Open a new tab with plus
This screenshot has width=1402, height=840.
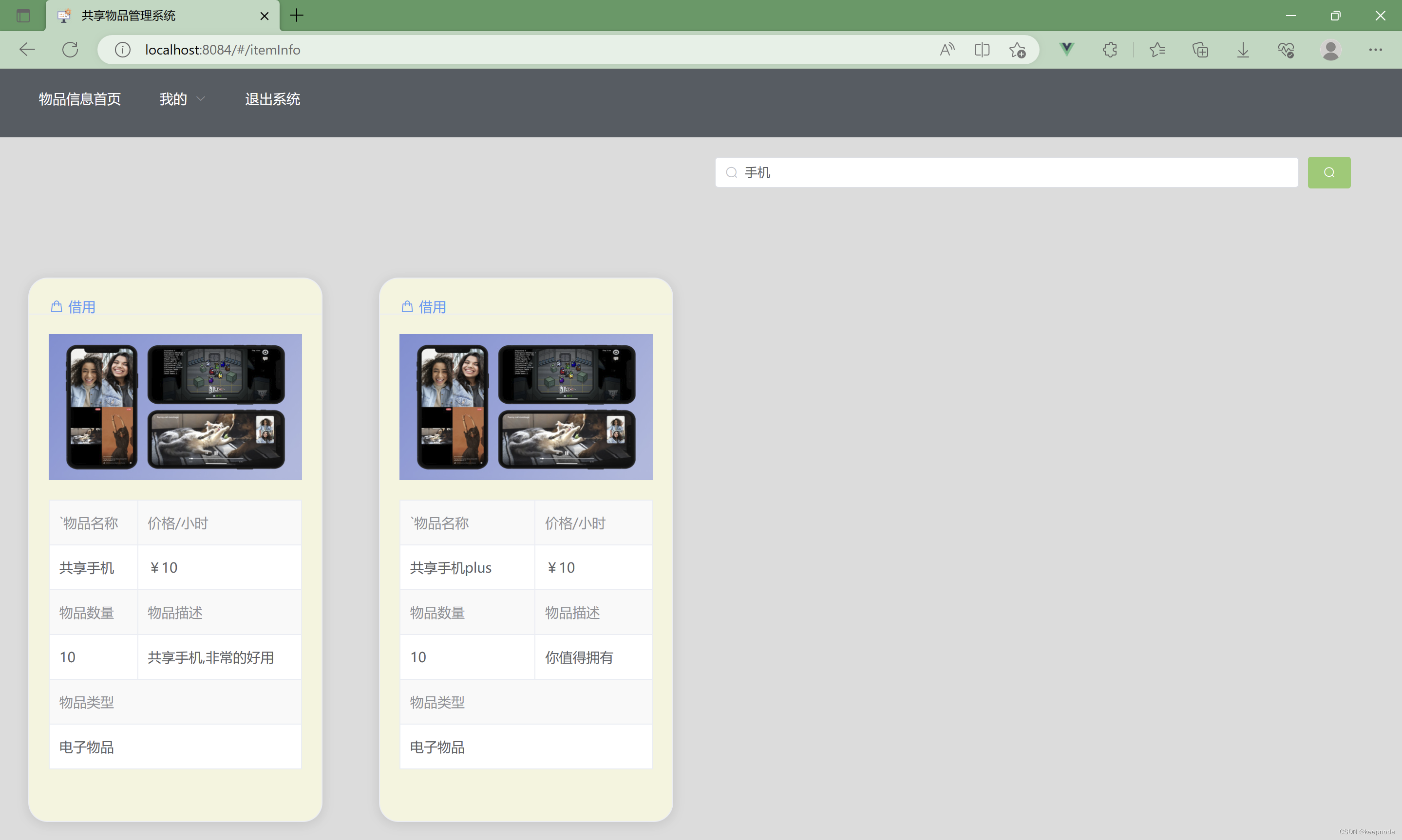pos(297,15)
